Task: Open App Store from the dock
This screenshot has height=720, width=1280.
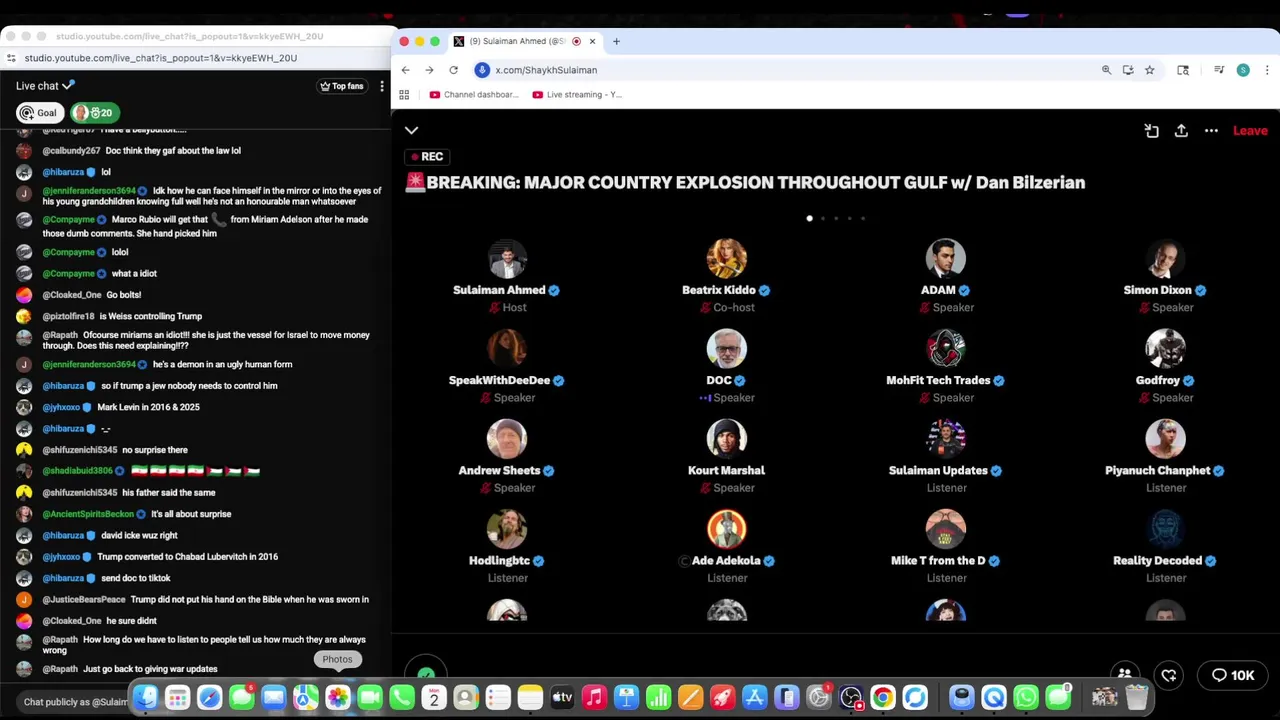Action: point(754,698)
